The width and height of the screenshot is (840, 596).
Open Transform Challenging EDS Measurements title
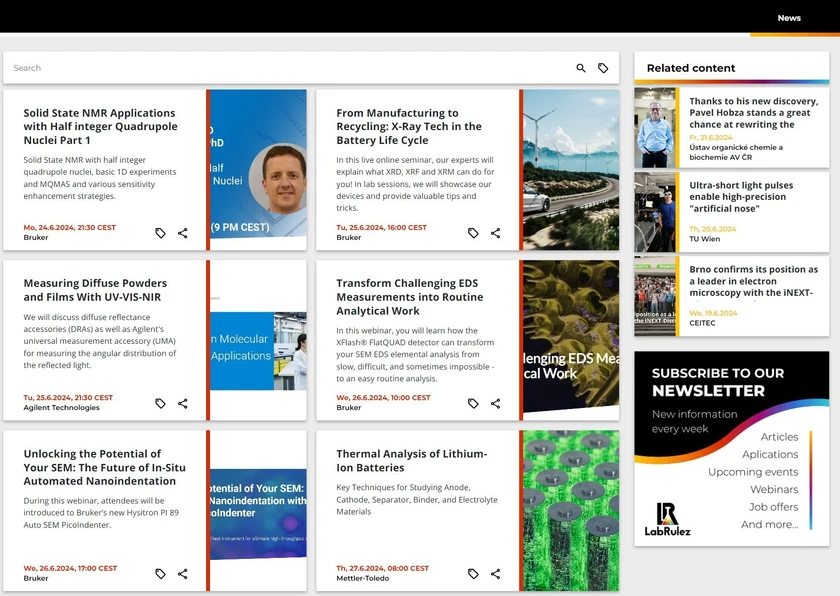(409, 297)
